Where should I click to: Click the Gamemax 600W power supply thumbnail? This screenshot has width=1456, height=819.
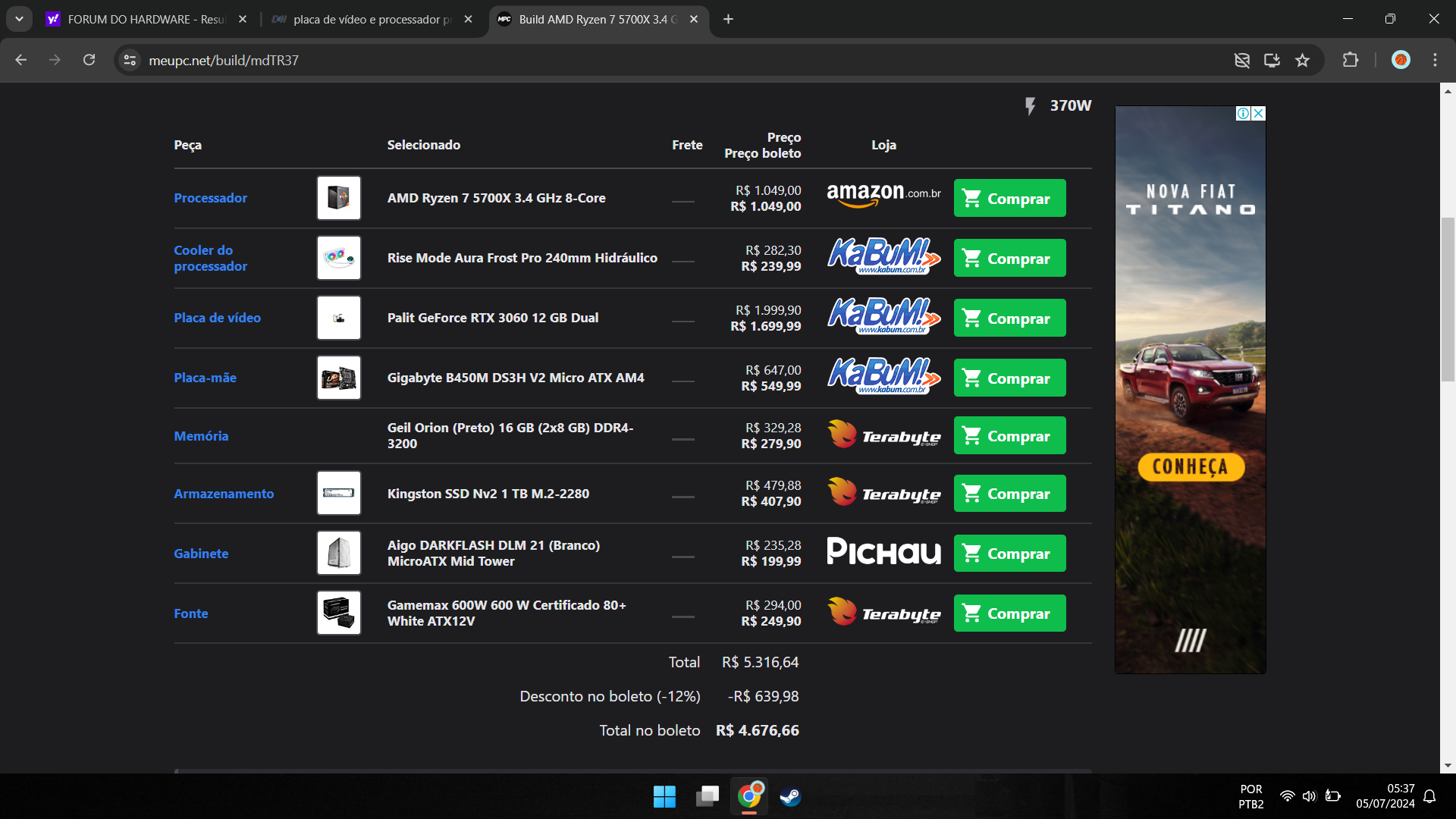[339, 613]
